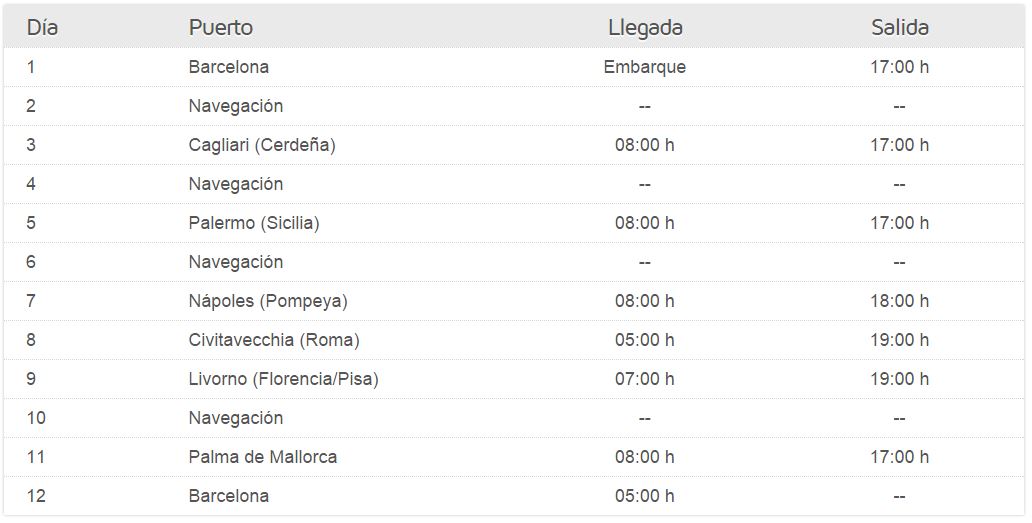Click the 18:00 h departure time
The image size is (1032, 523).
900,301
